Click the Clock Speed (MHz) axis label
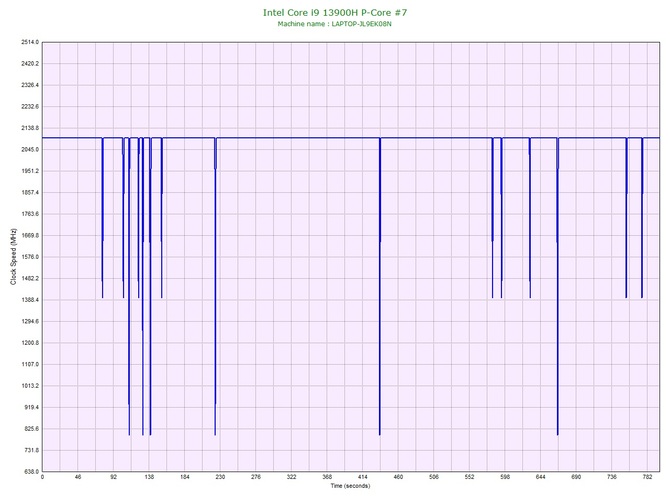This screenshot has width=670, height=503. (x=13, y=256)
